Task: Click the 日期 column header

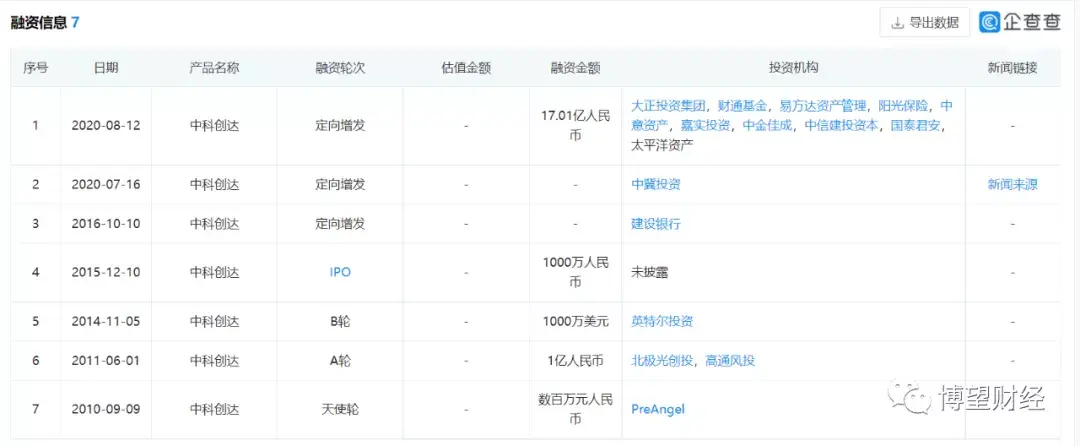Action: tap(106, 68)
